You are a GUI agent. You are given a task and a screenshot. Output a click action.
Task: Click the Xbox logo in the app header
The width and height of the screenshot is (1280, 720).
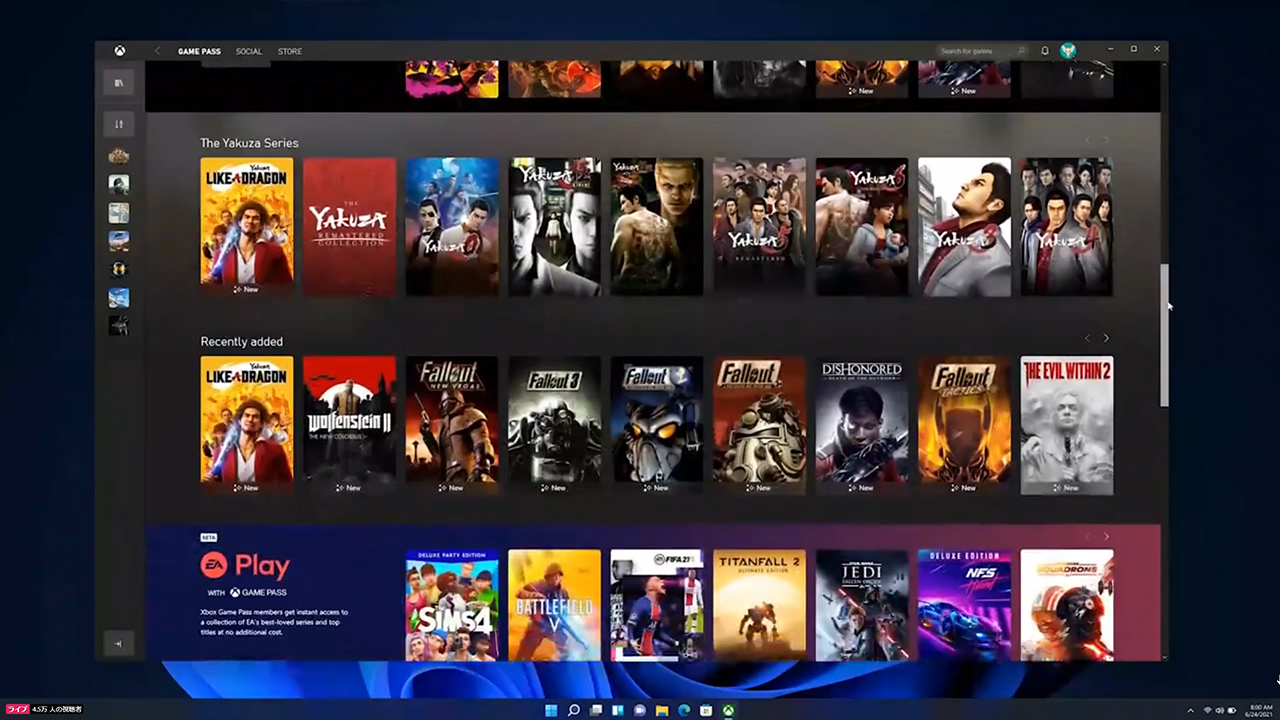119,51
